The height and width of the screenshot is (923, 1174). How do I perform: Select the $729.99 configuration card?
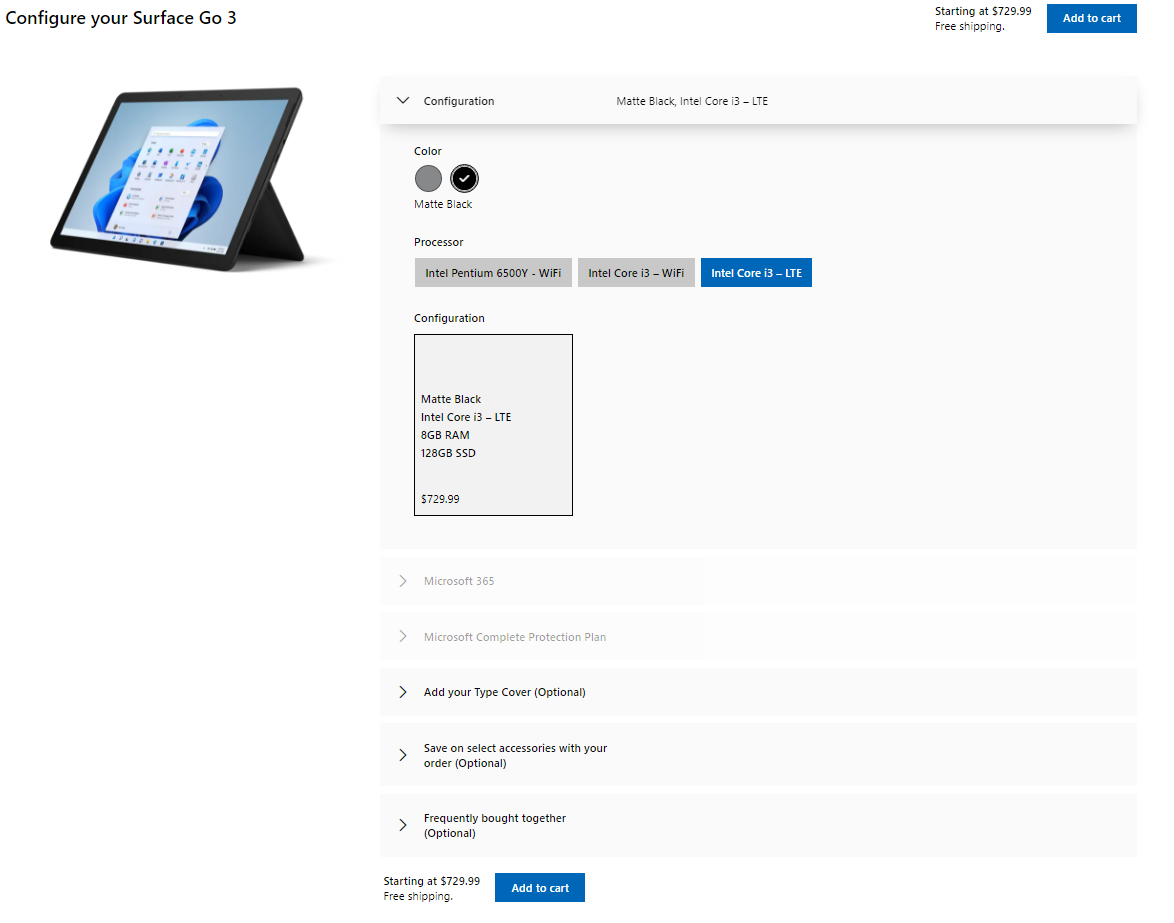point(493,425)
